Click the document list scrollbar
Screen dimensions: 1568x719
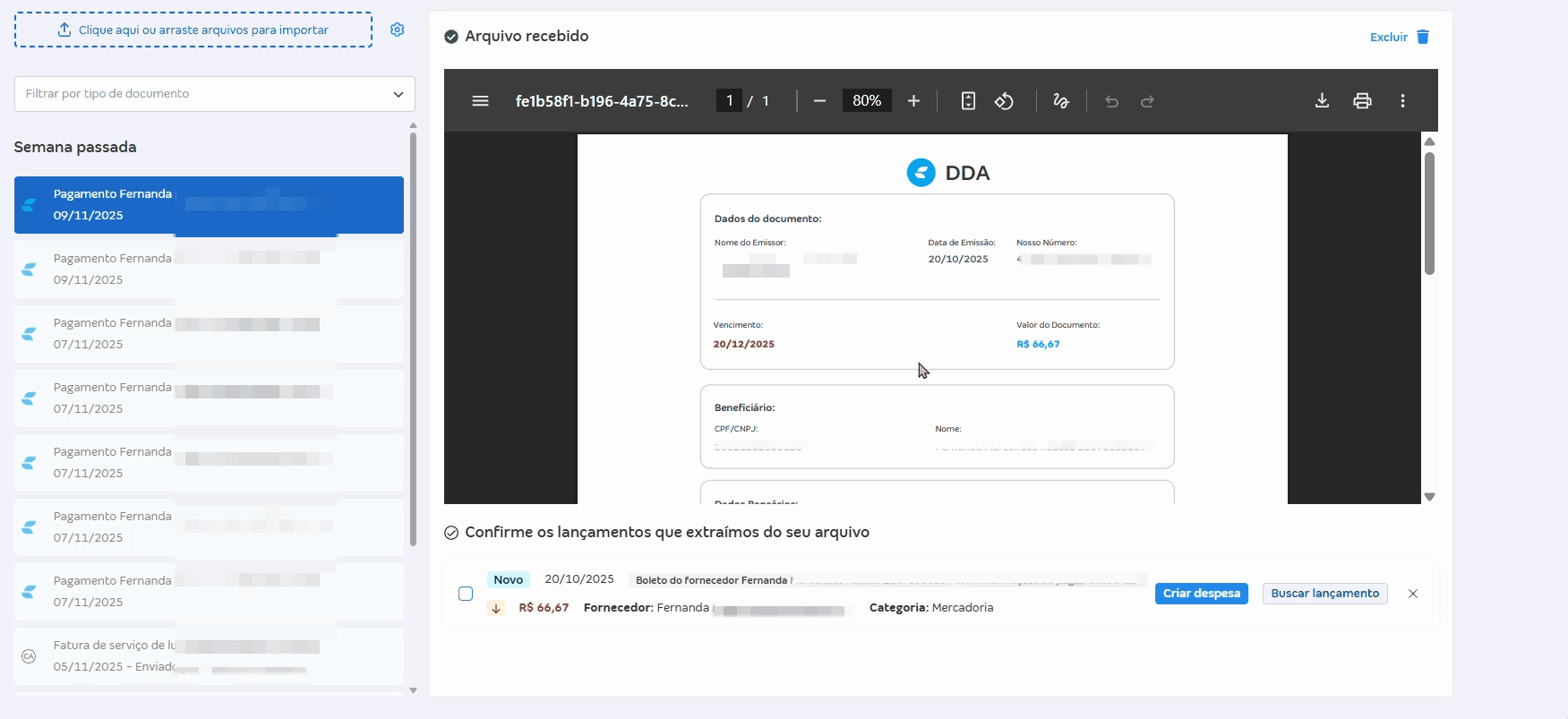(x=413, y=339)
